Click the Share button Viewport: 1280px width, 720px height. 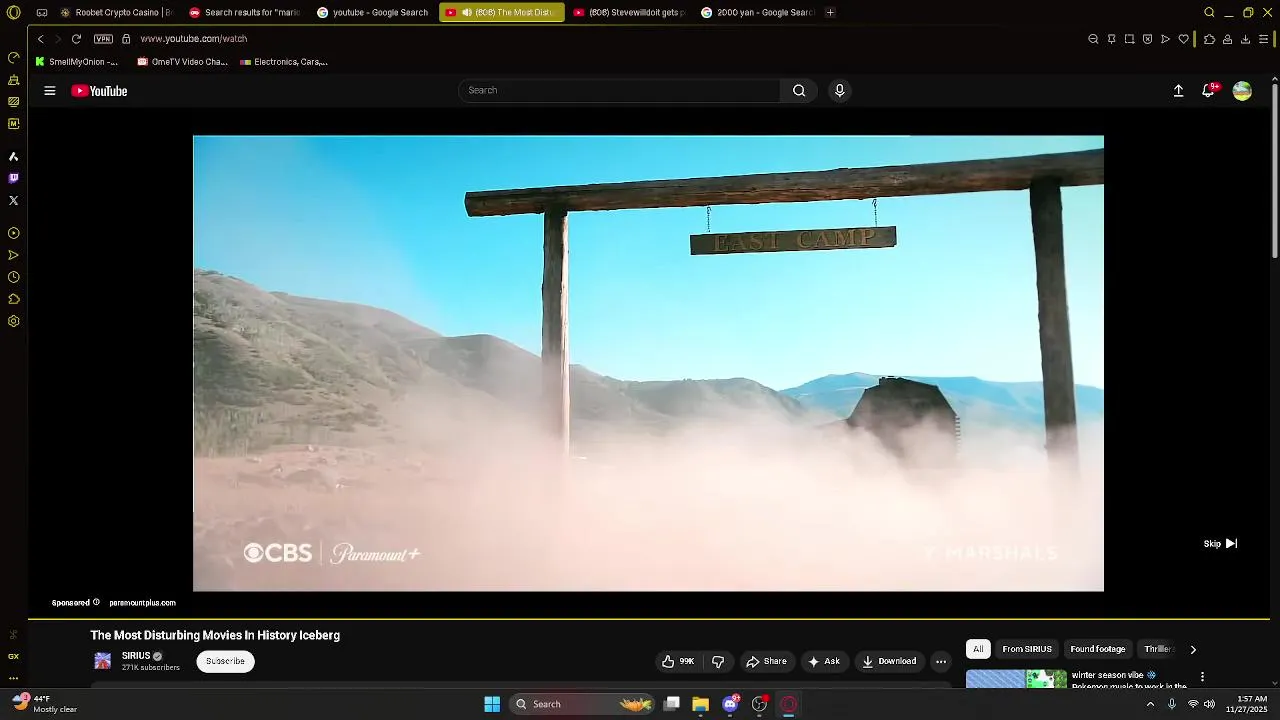click(x=767, y=661)
